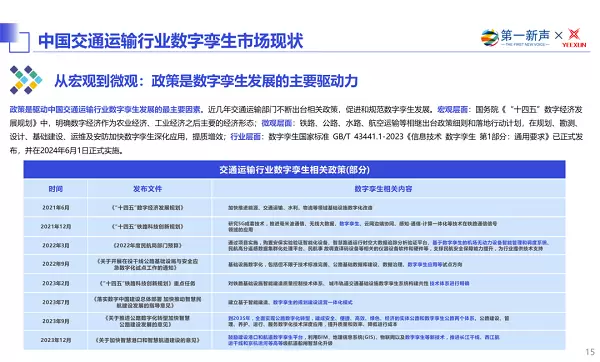This screenshot has width=600, height=362.
Task: Click the 第一新声 brand name text
Action: [525, 36]
